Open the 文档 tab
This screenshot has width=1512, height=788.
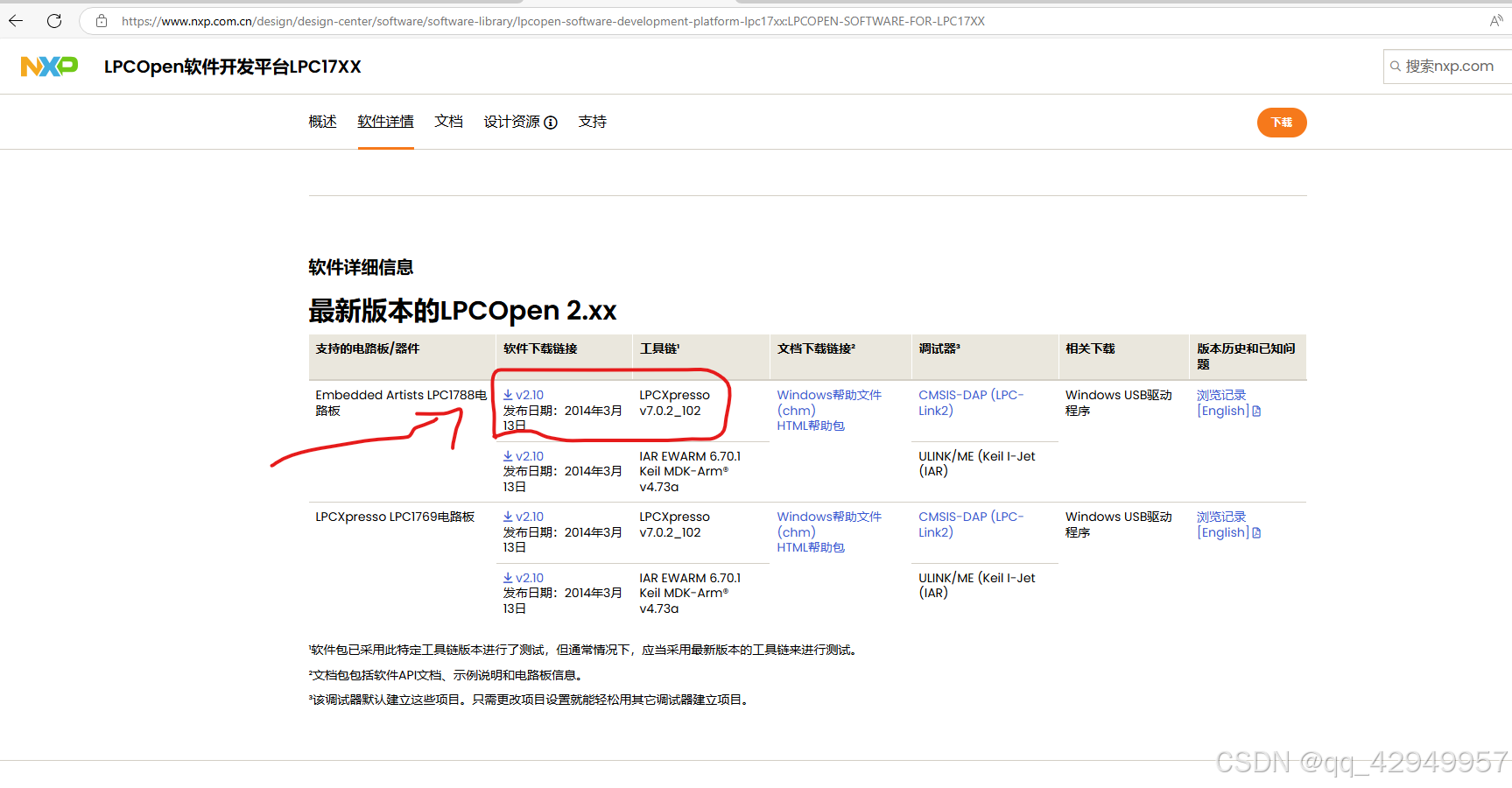(x=448, y=122)
